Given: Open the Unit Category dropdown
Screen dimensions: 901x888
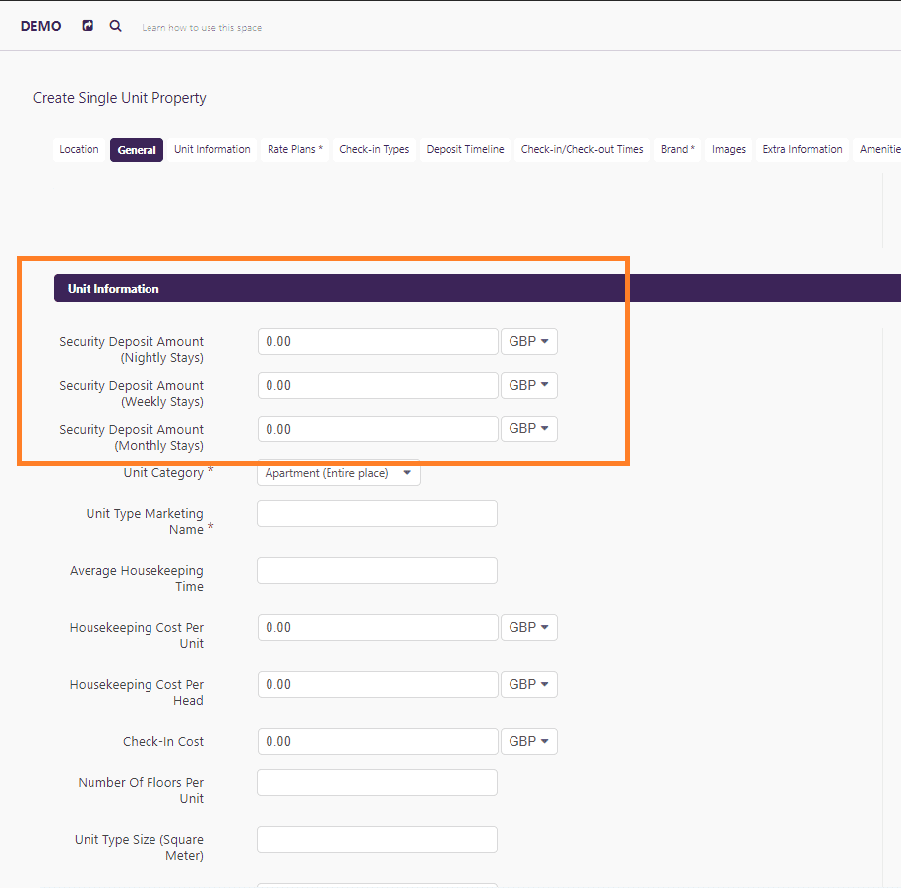Looking at the screenshot, I should [x=339, y=473].
